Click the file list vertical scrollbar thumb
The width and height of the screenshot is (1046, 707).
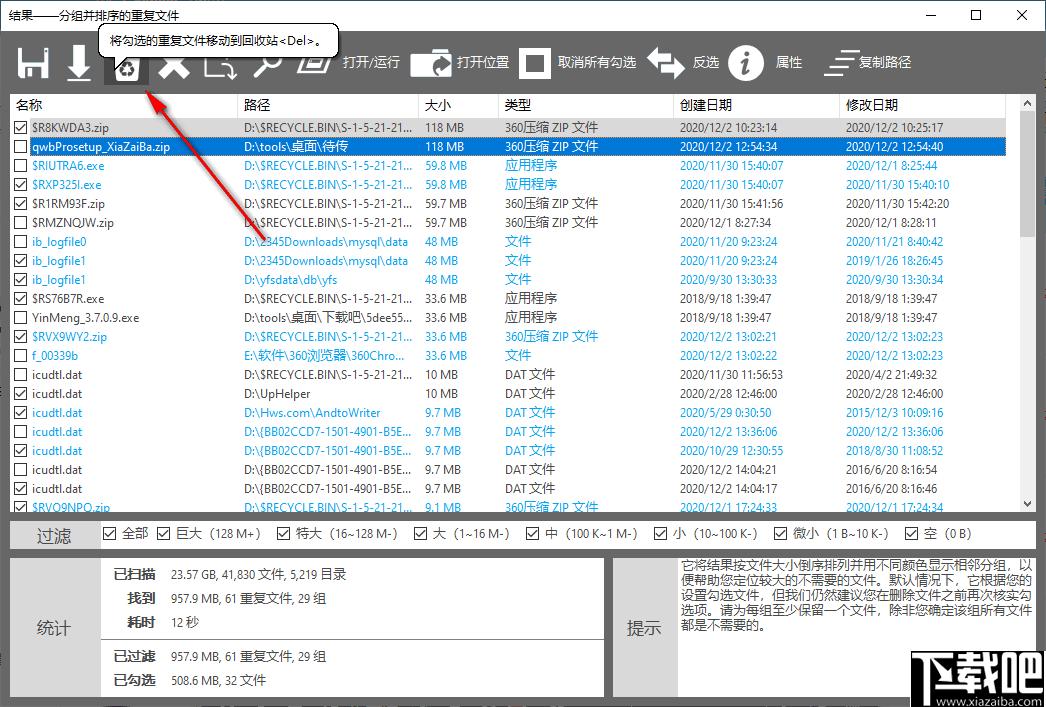(1028, 175)
